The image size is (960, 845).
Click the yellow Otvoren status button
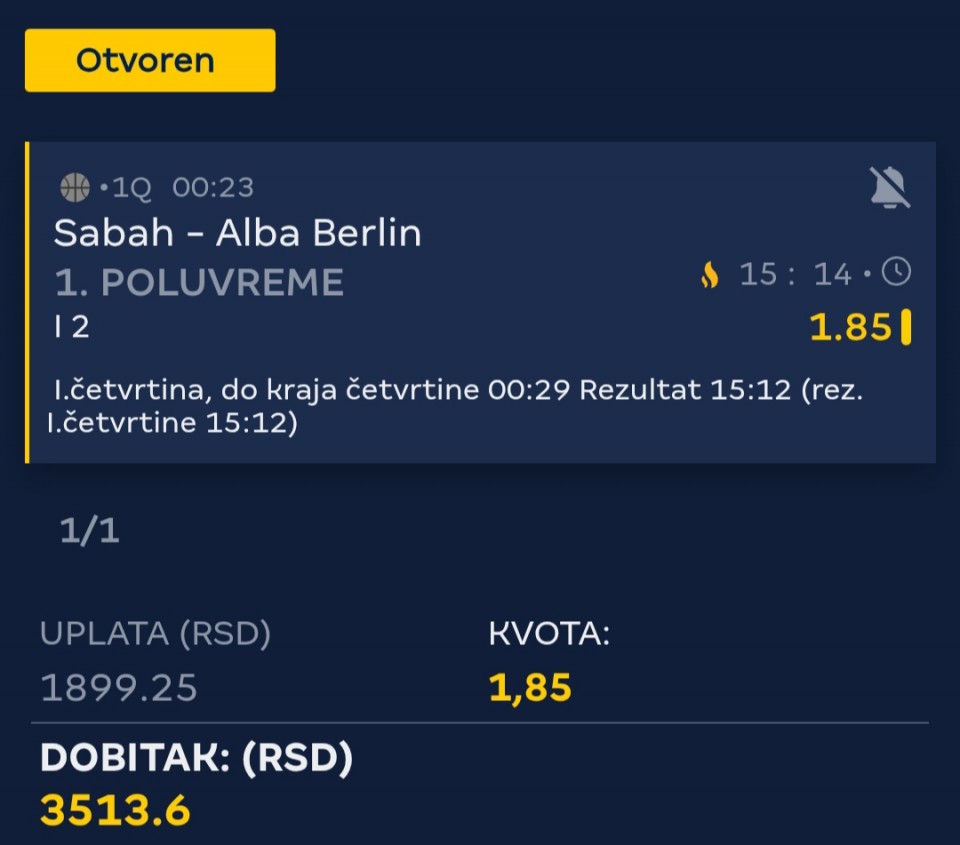150,60
